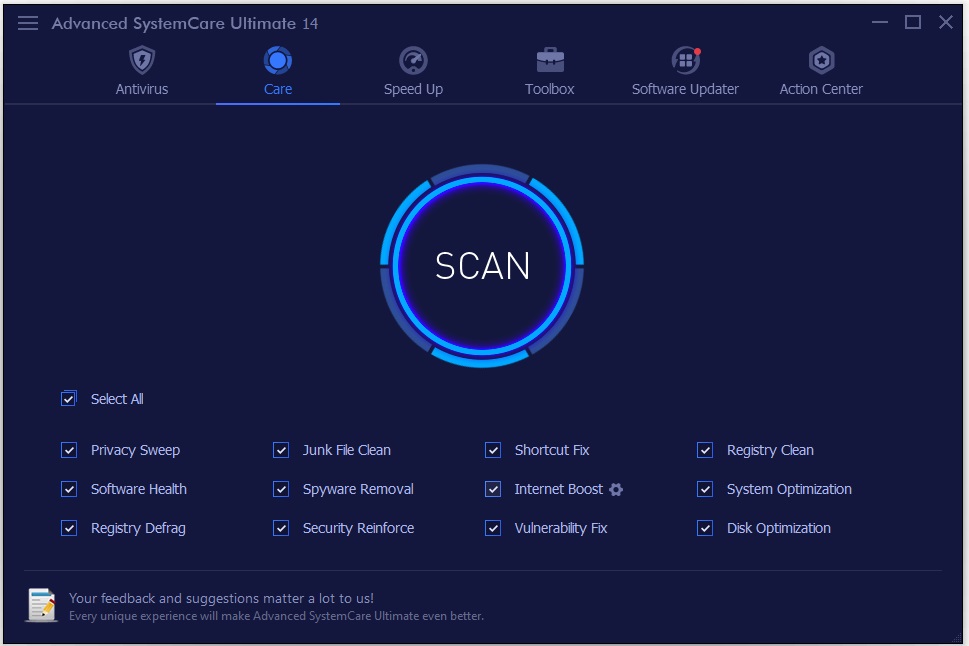969x646 pixels.
Task: Click the Registry Clean label
Action: coord(770,450)
